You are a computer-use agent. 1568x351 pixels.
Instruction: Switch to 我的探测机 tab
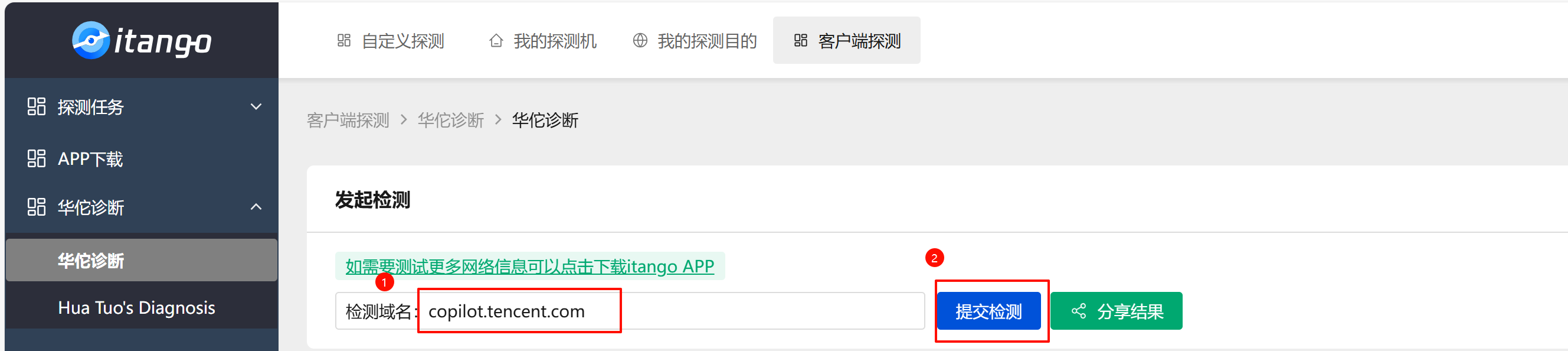(x=555, y=41)
